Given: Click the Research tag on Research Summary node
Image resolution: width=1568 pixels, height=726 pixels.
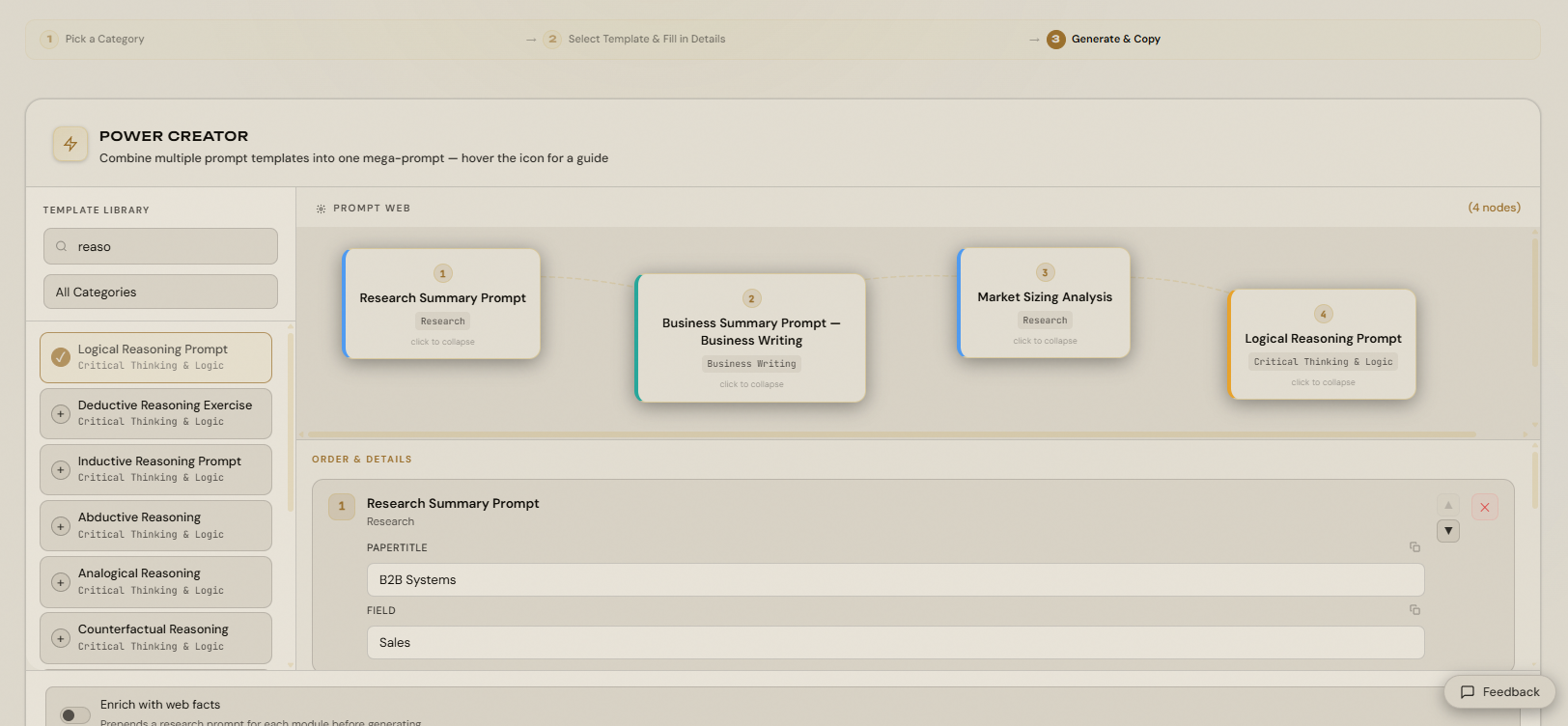Looking at the screenshot, I should coord(442,321).
